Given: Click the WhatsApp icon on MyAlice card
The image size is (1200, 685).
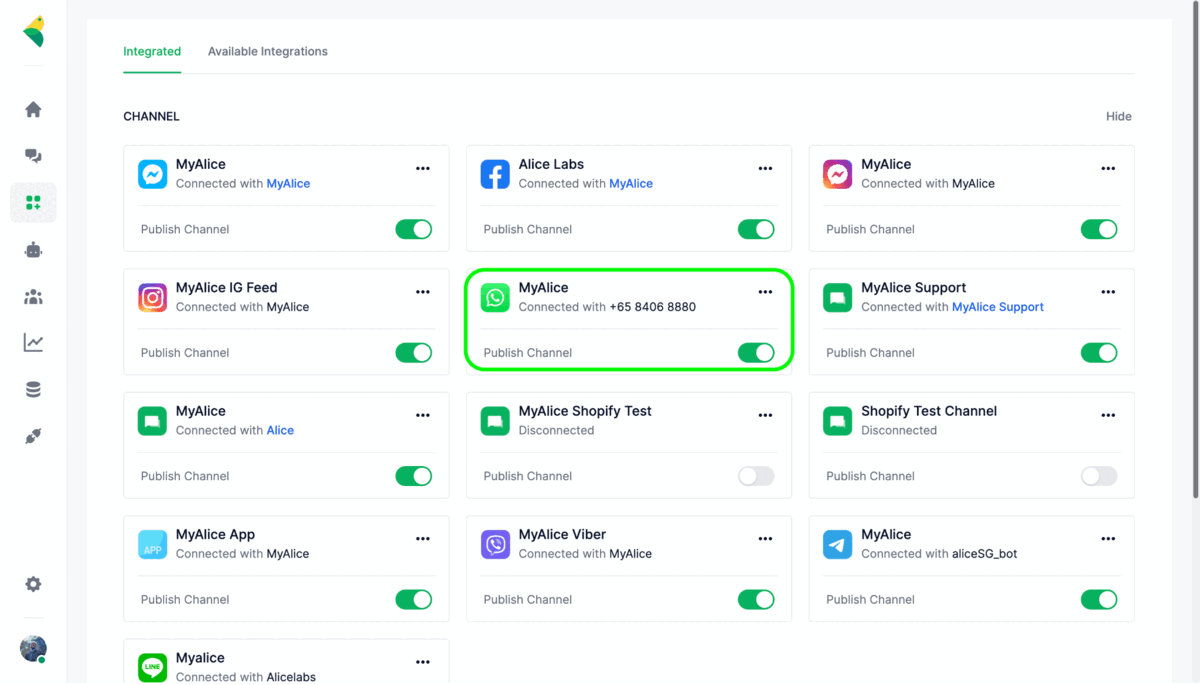Looking at the screenshot, I should [495, 297].
